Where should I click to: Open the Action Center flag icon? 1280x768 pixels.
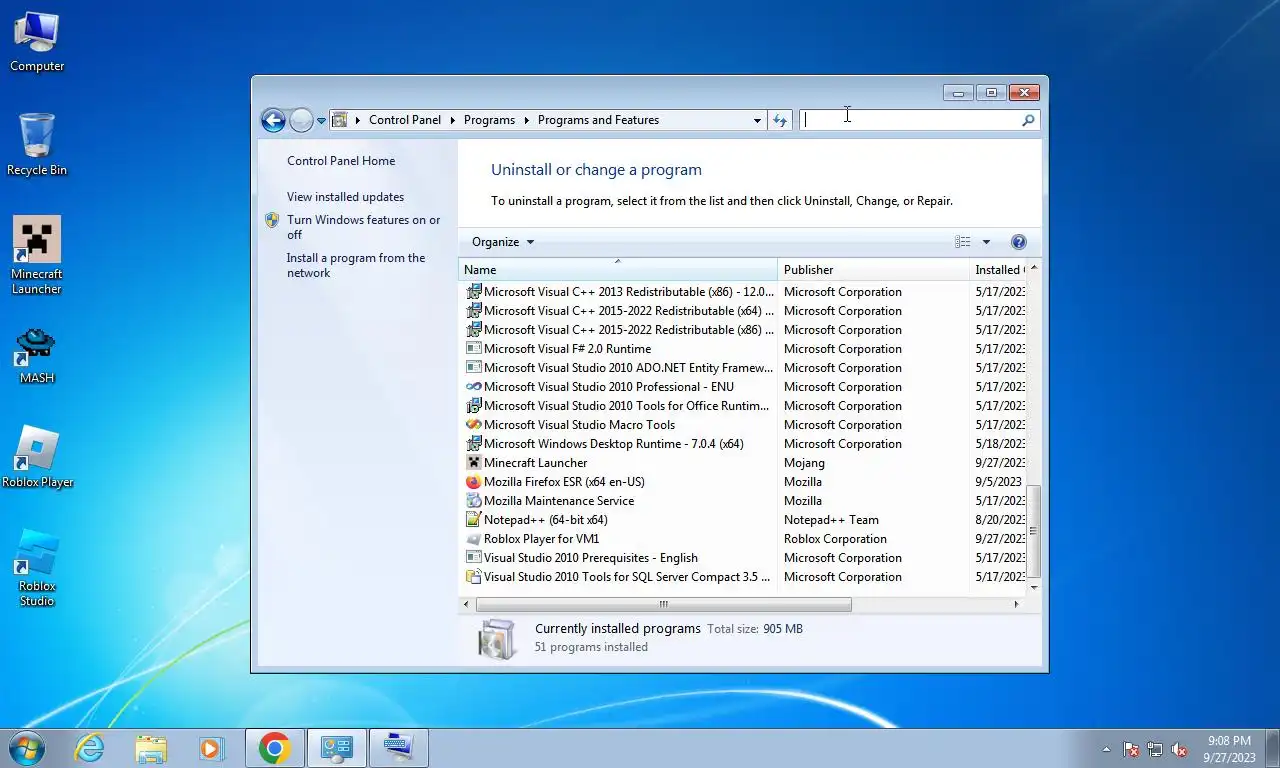[x=1131, y=749]
